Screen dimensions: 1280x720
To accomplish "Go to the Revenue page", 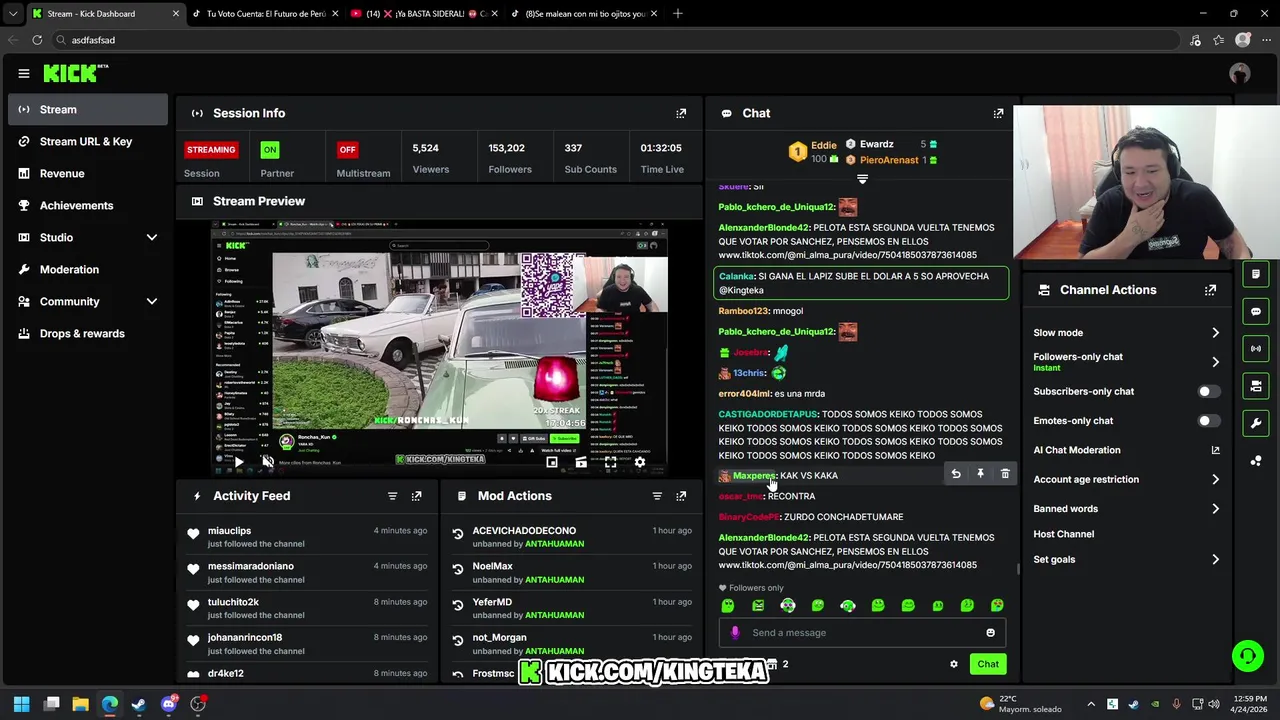I will [x=88, y=173].
